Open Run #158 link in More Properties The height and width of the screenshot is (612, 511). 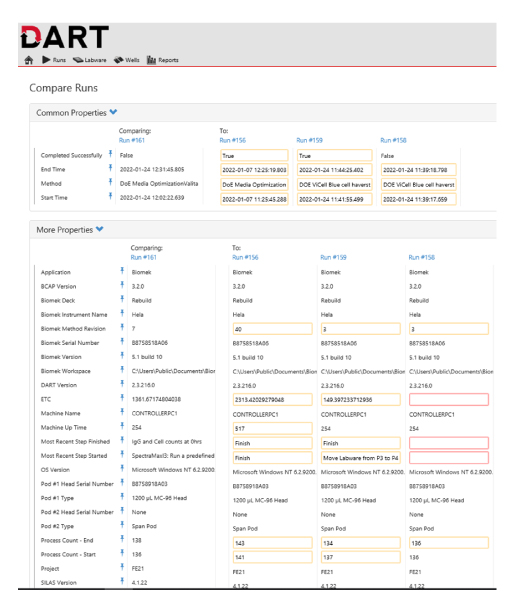(x=422, y=257)
